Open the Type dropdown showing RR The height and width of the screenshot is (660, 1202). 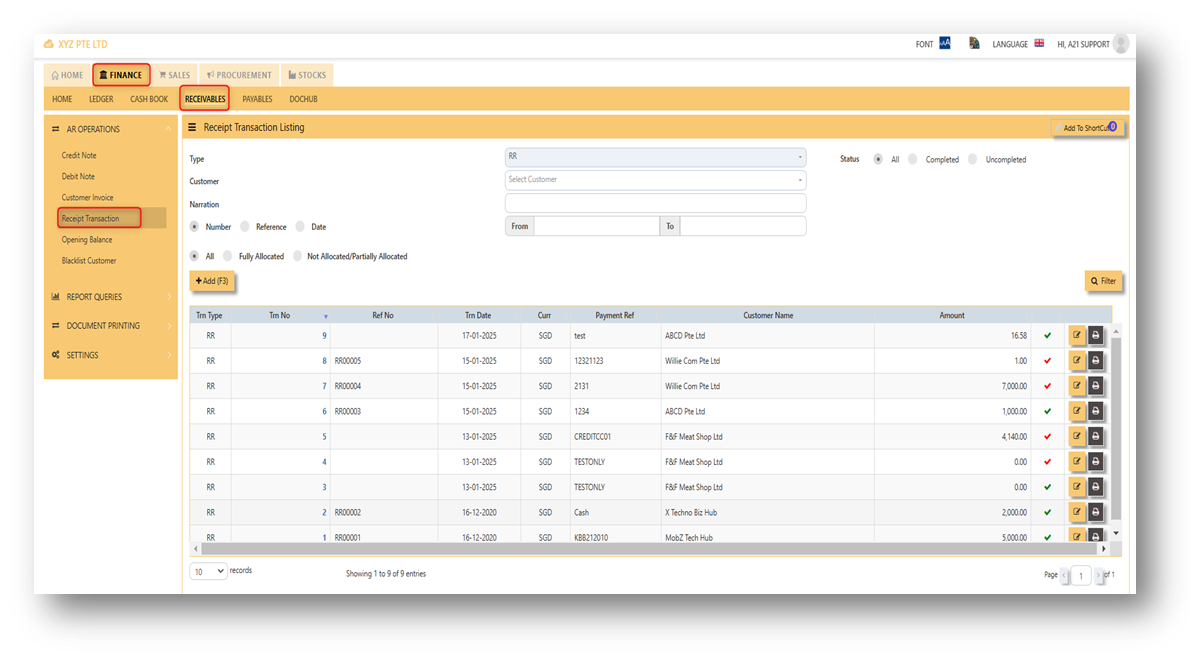click(x=655, y=157)
